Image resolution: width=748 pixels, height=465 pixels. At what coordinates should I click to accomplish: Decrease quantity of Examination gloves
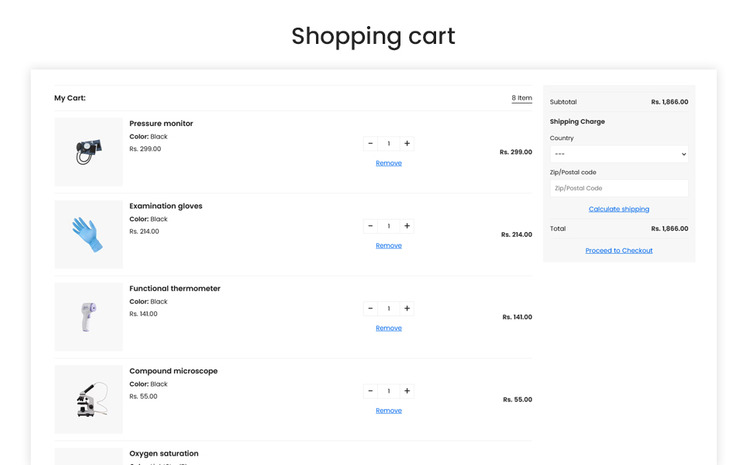pos(370,226)
